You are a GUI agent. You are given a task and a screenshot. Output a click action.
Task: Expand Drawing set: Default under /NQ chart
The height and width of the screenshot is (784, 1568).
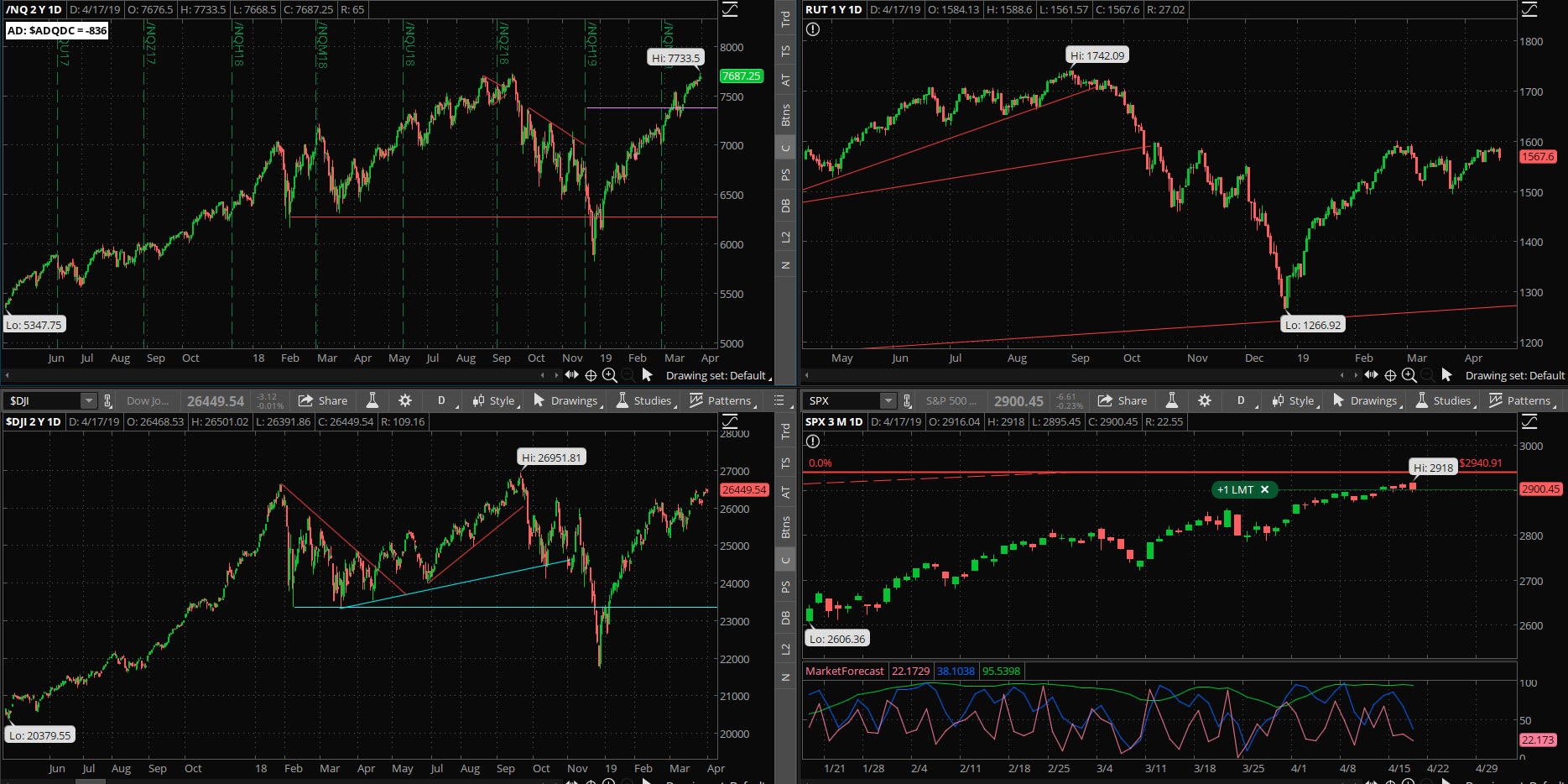pyautogui.click(x=717, y=375)
